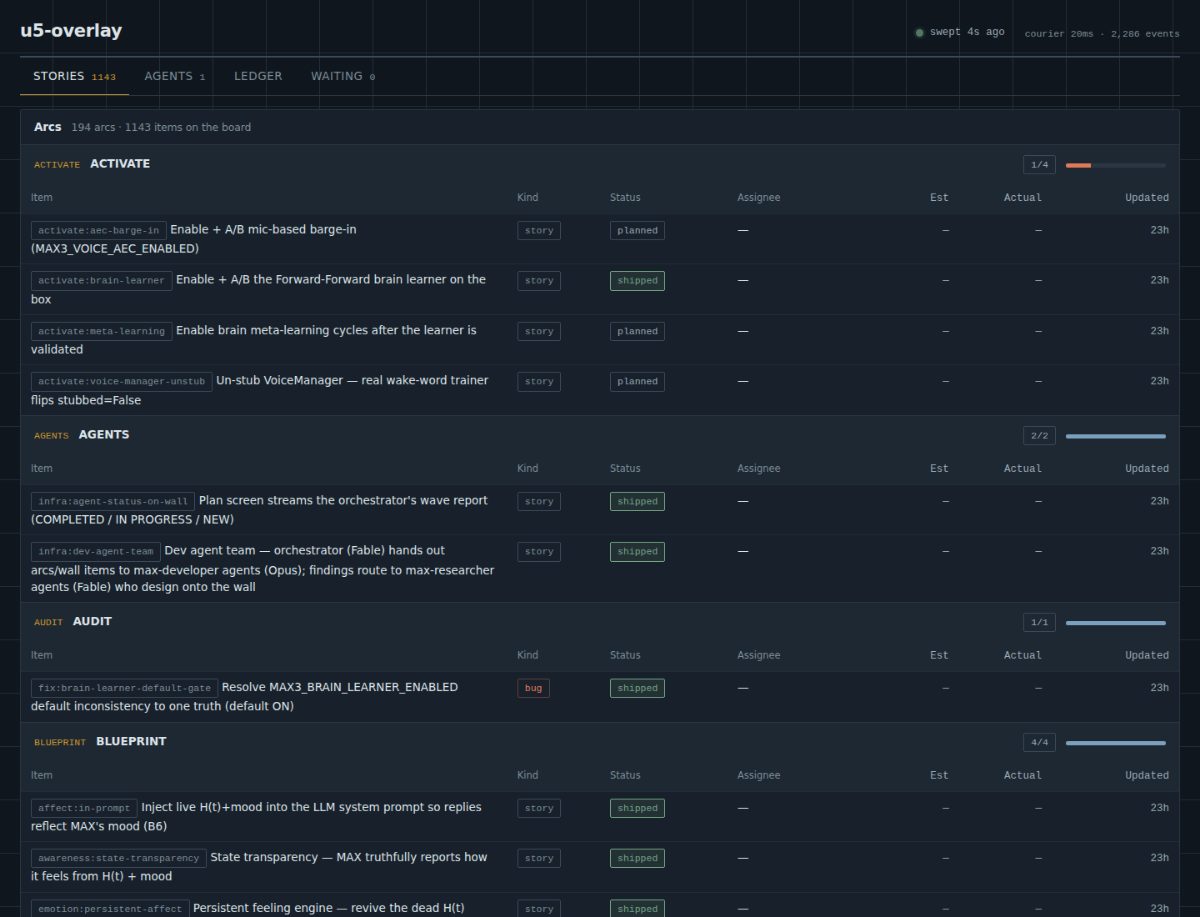The height and width of the screenshot is (917, 1200).
Task: Click the ACTIVATE 1/4 progress bar
Action: (x=1115, y=165)
